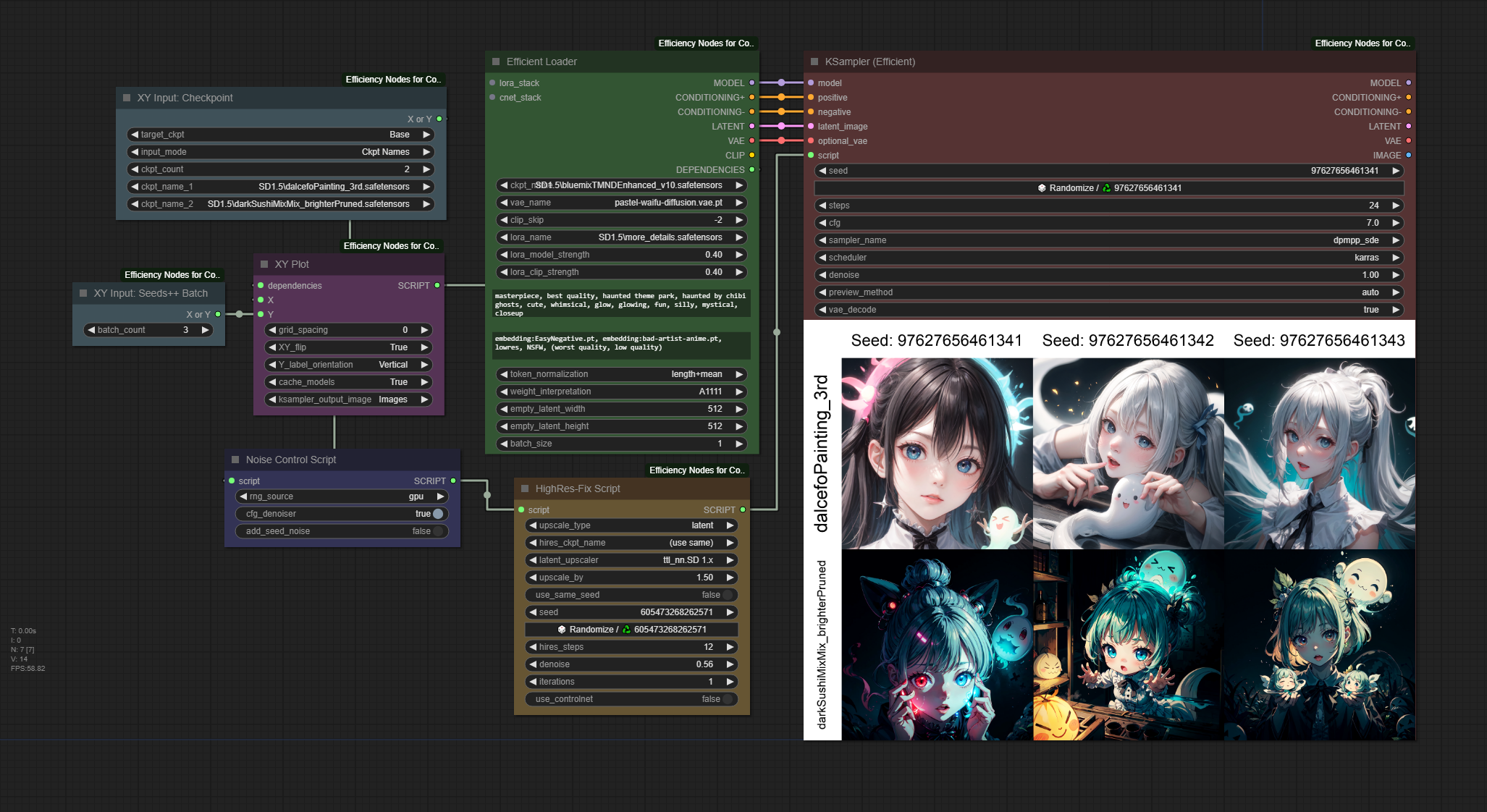Click the Efficiency Nodes badge above KSampler
1487x812 pixels.
point(1362,43)
